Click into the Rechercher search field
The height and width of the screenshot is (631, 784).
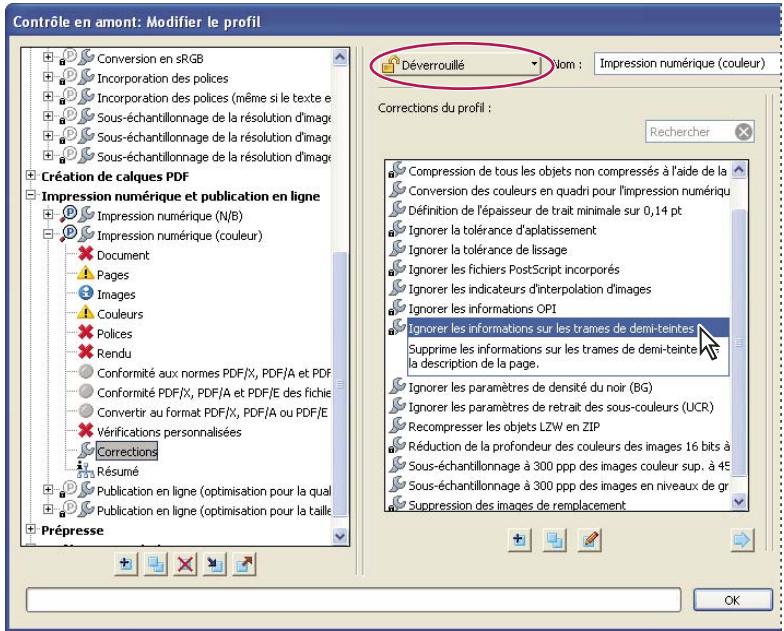(x=691, y=132)
